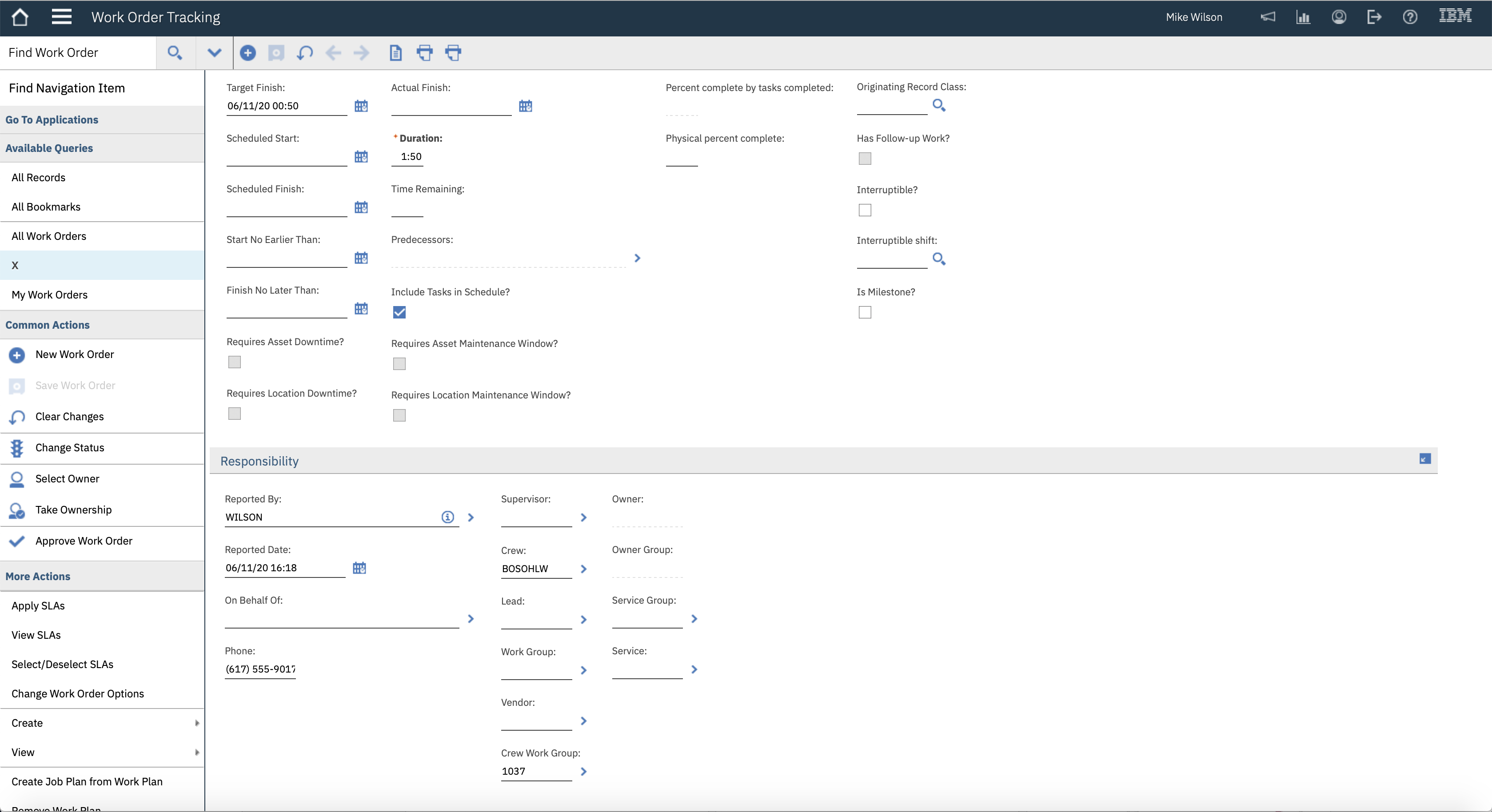The width and height of the screenshot is (1492, 812).
Task: Click the home icon in header
Action: click(20, 17)
